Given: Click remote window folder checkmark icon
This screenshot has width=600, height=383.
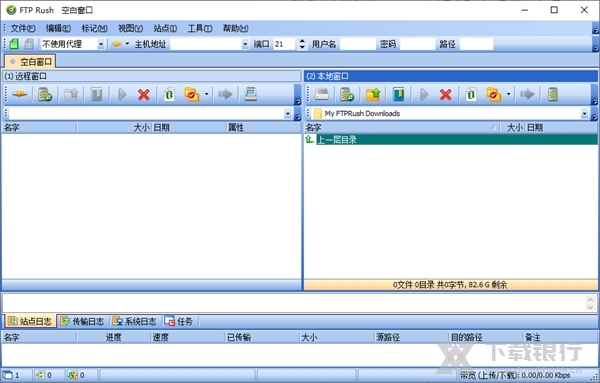Looking at the screenshot, I should coord(192,94).
